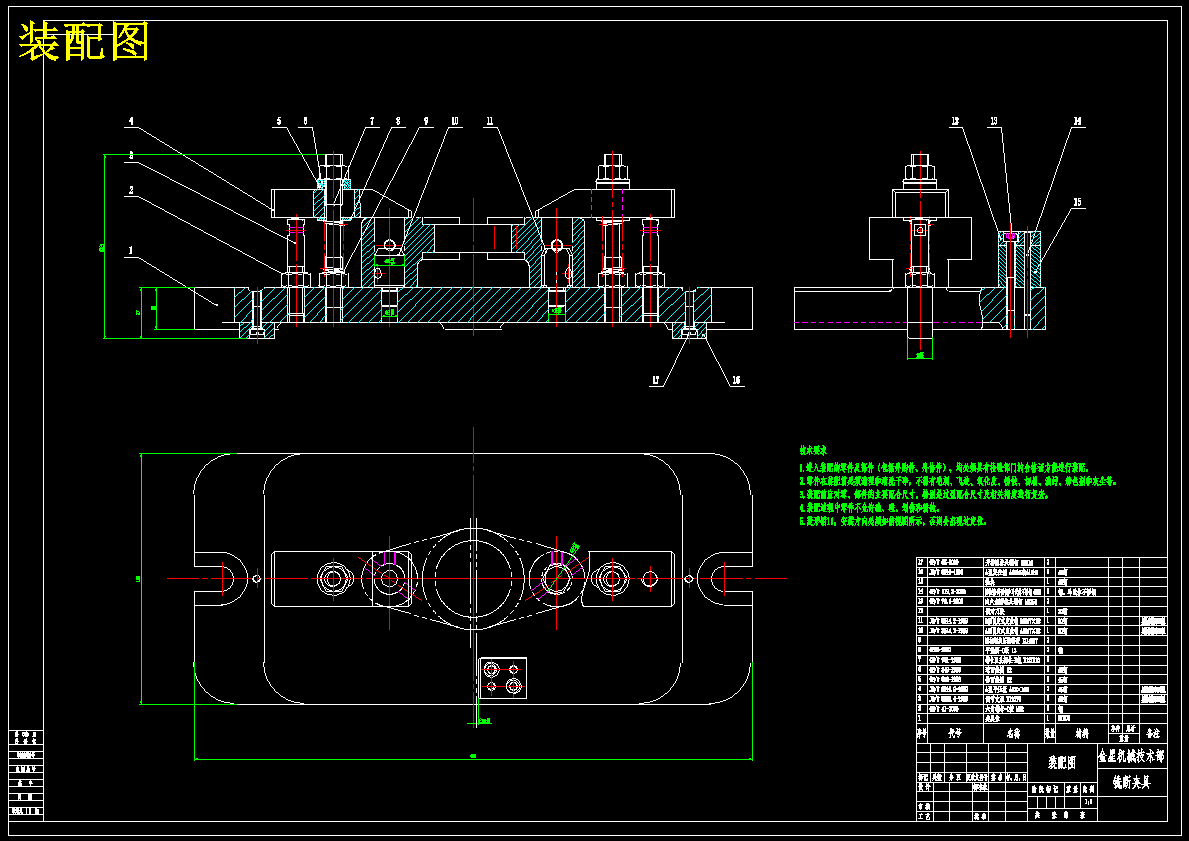Select part callout number 3

130,155
